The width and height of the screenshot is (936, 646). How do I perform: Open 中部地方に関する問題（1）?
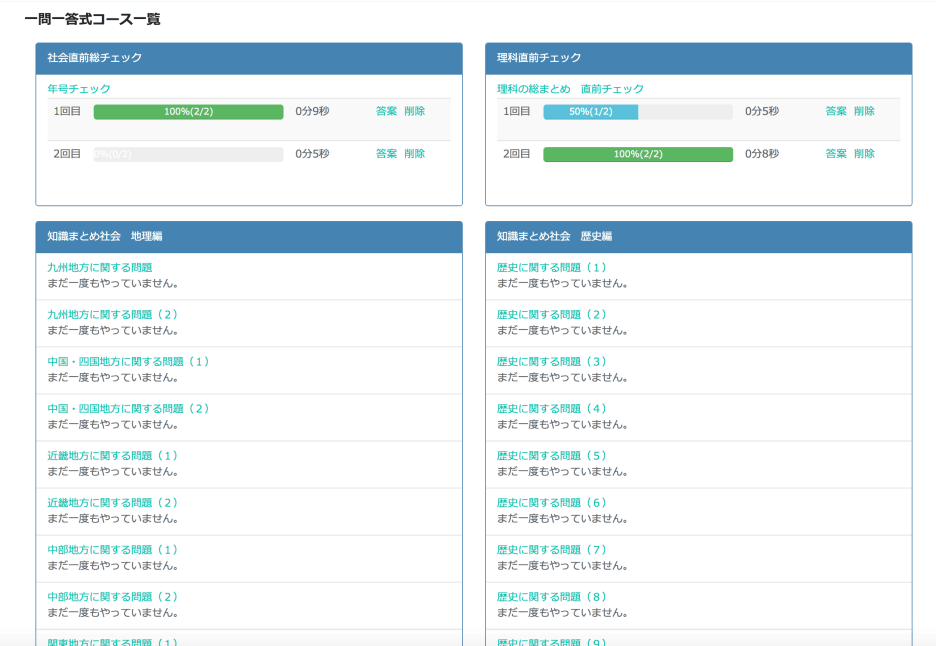[112, 550]
